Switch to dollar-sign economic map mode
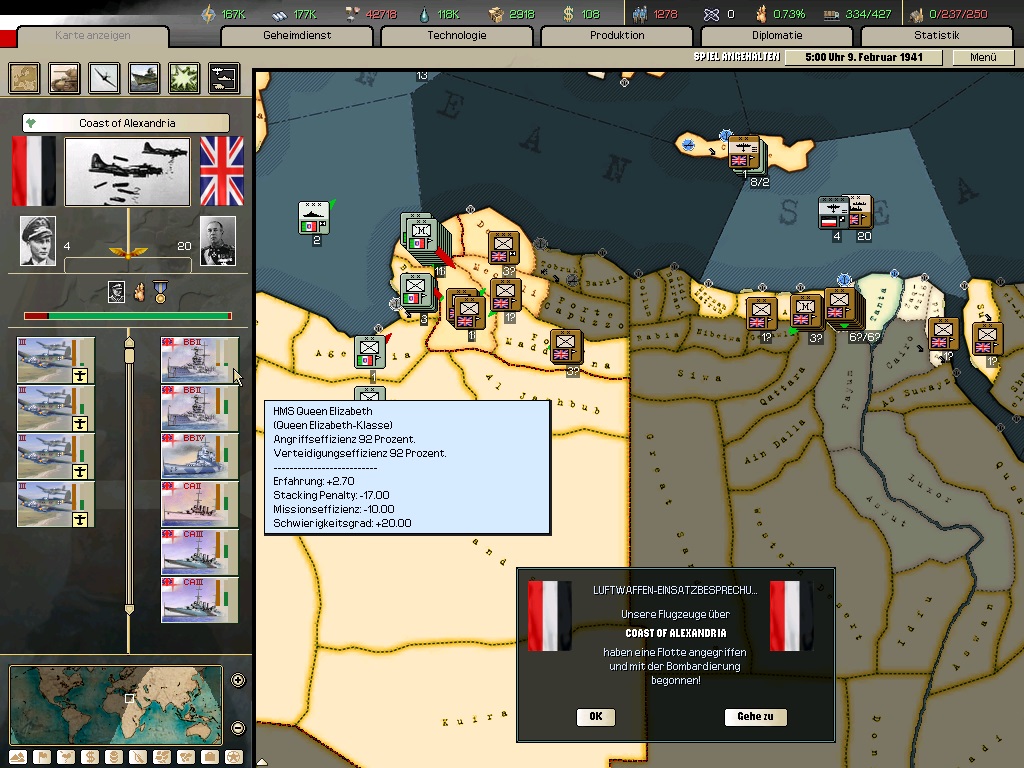This screenshot has width=1024, height=768. [89, 756]
